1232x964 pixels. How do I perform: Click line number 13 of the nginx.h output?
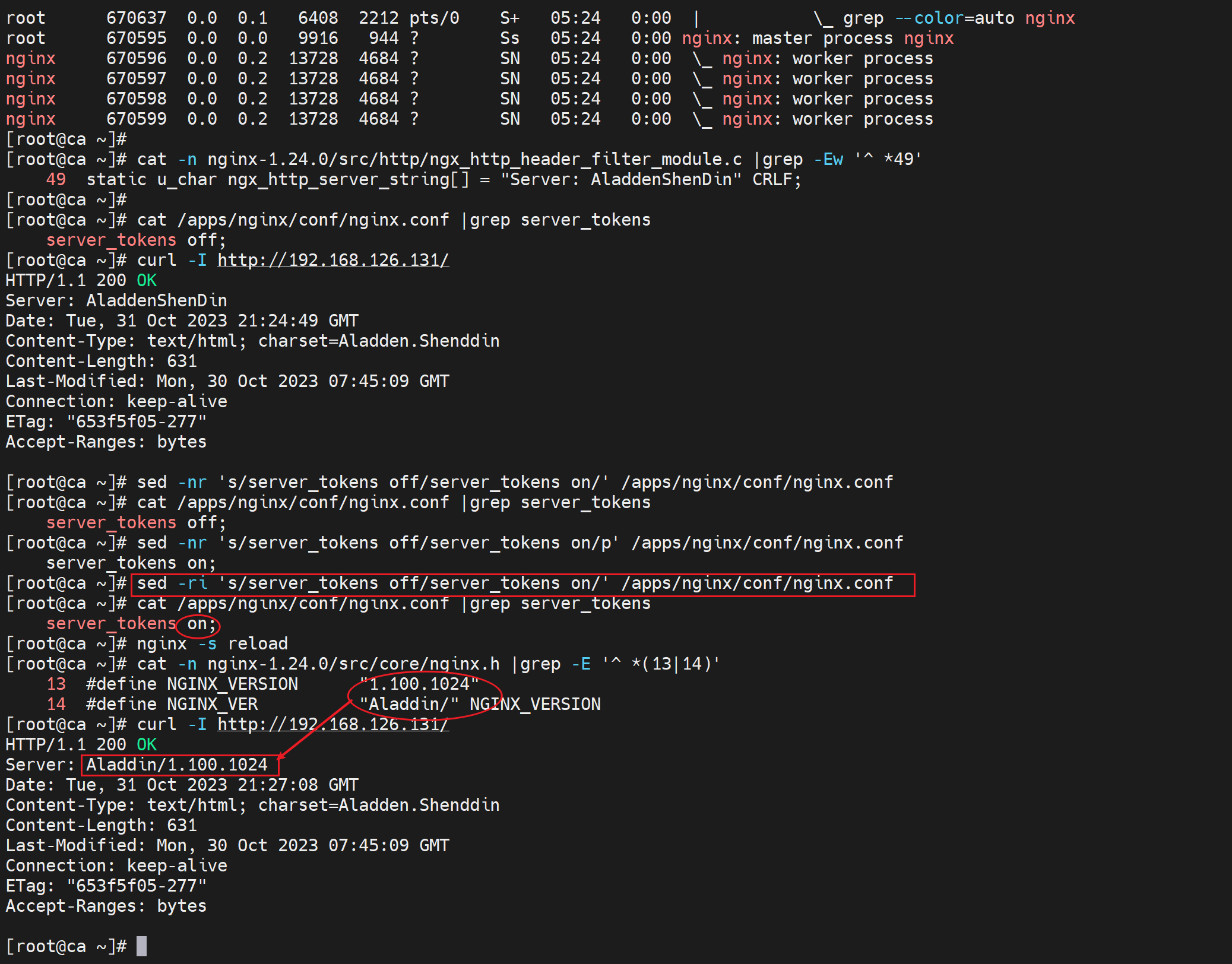tap(56, 684)
